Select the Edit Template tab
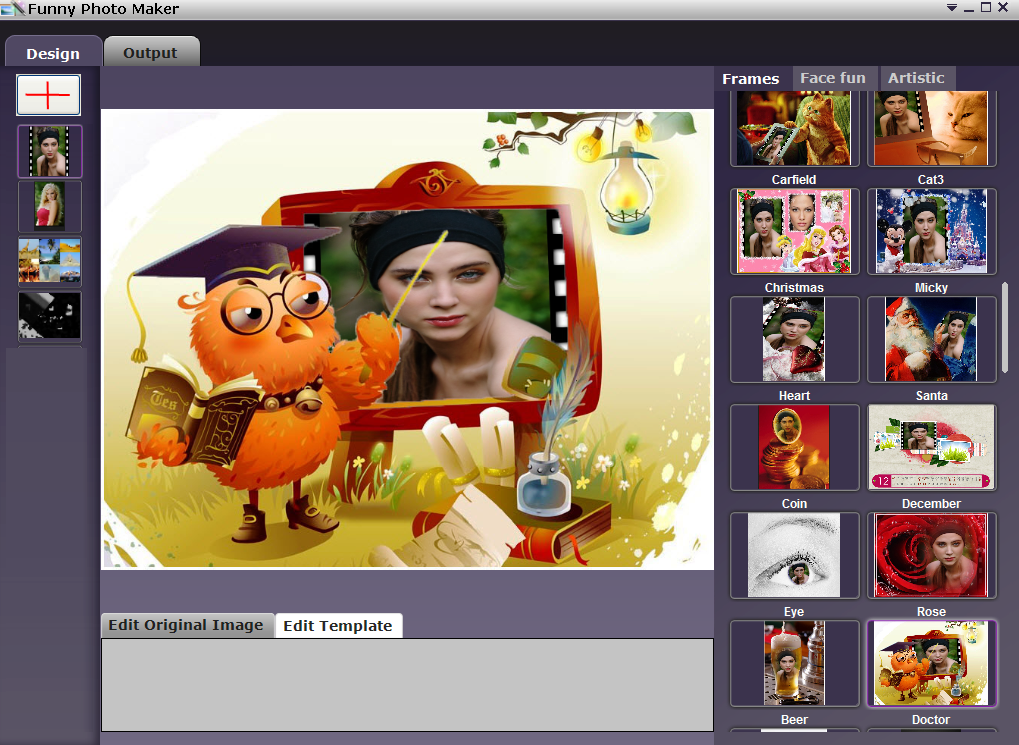 pos(338,625)
